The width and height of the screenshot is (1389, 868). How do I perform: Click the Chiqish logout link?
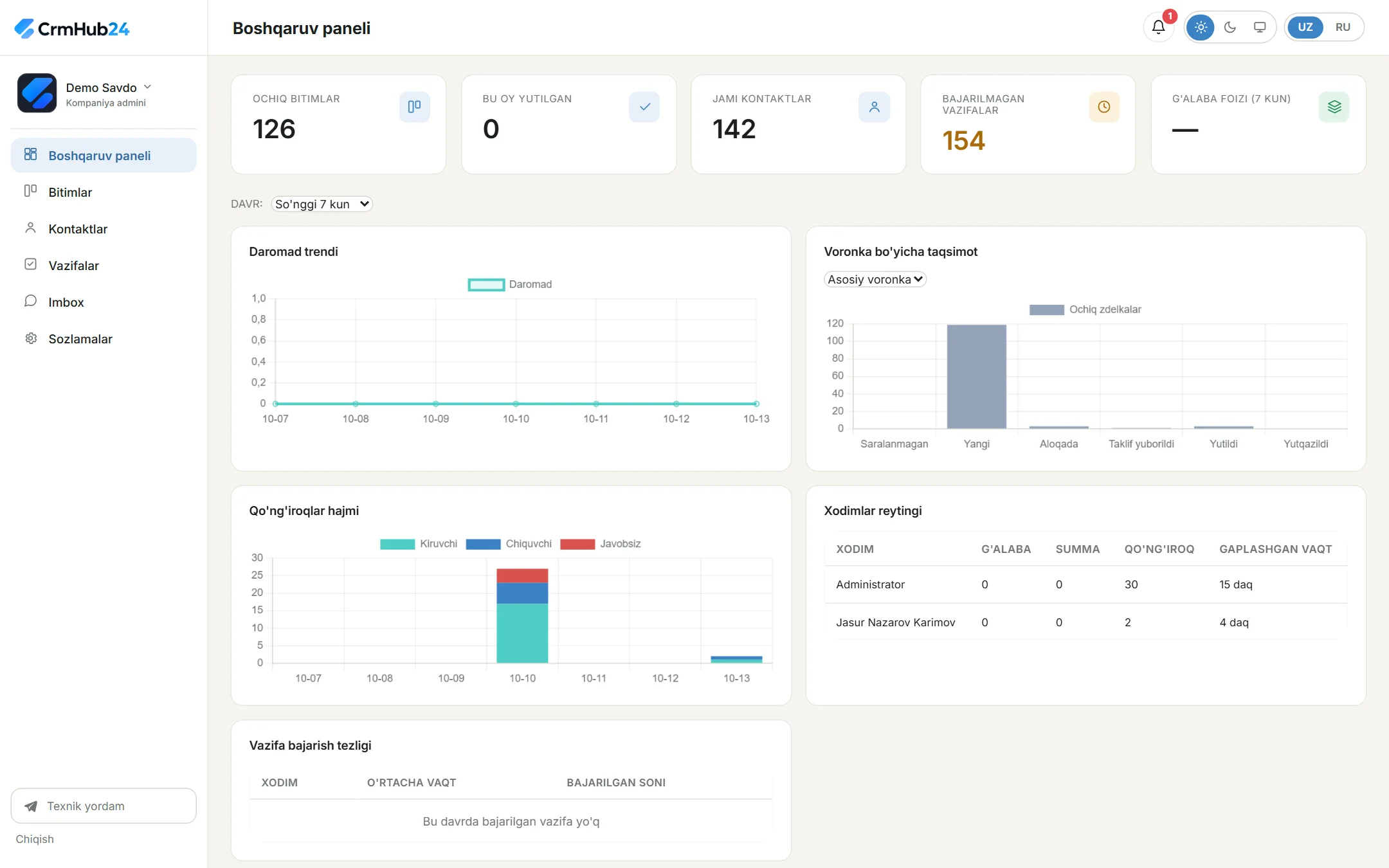coord(35,839)
